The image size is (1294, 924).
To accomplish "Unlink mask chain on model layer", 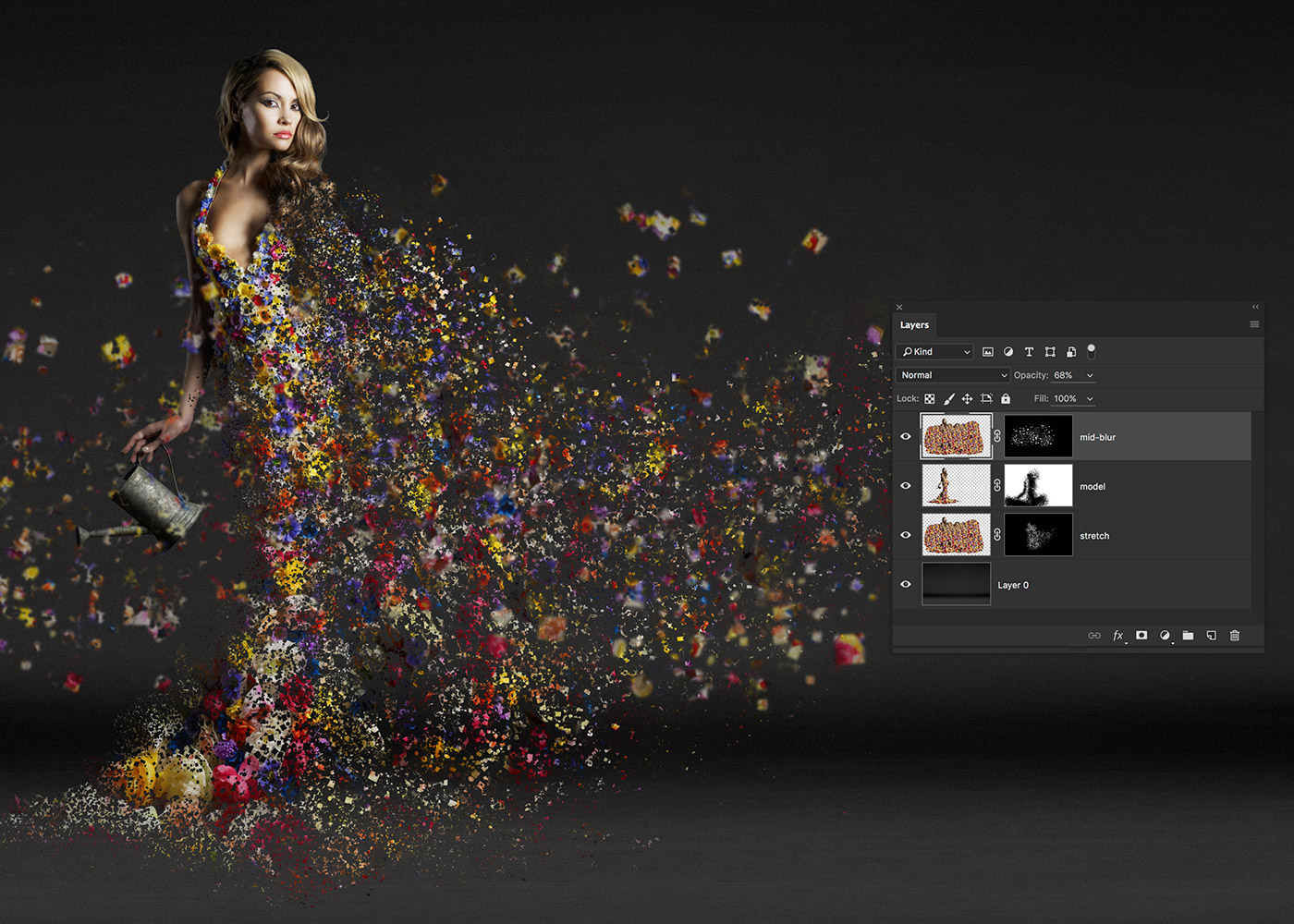I will tap(997, 486).
